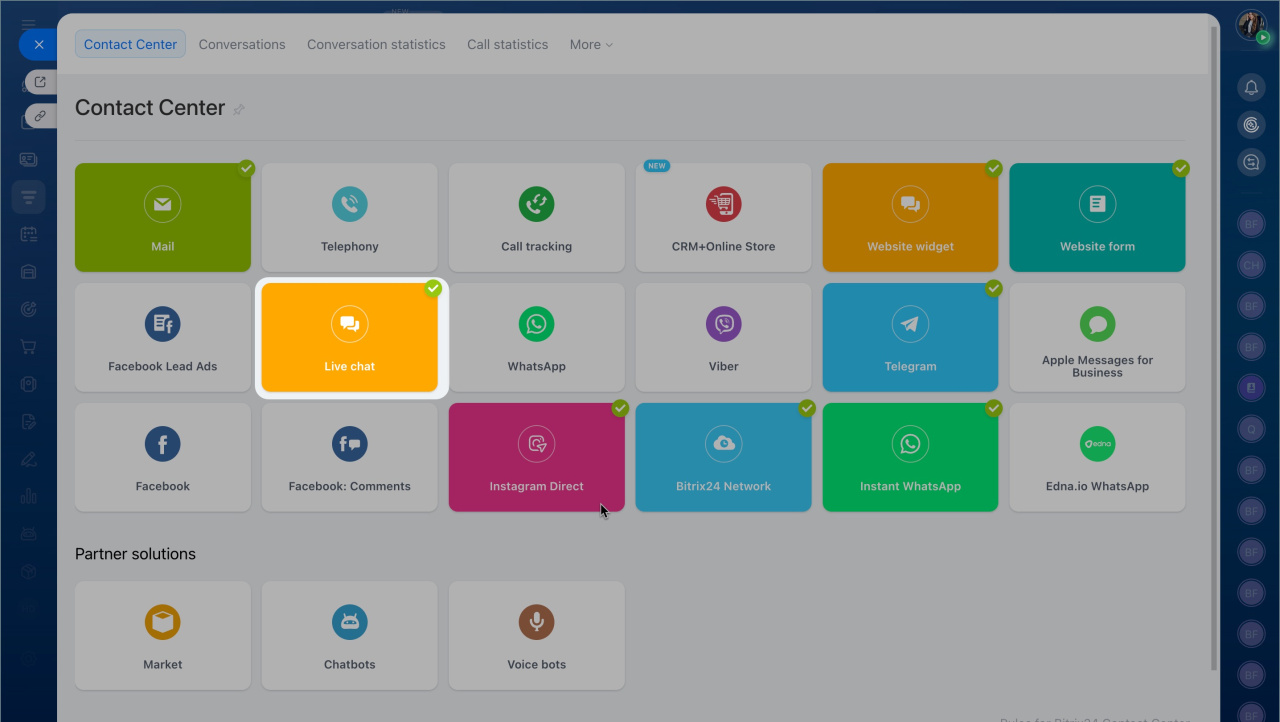Open the Telephony tile
Viewport: 1280px width, 722px height.
click(x=350, y=218)
